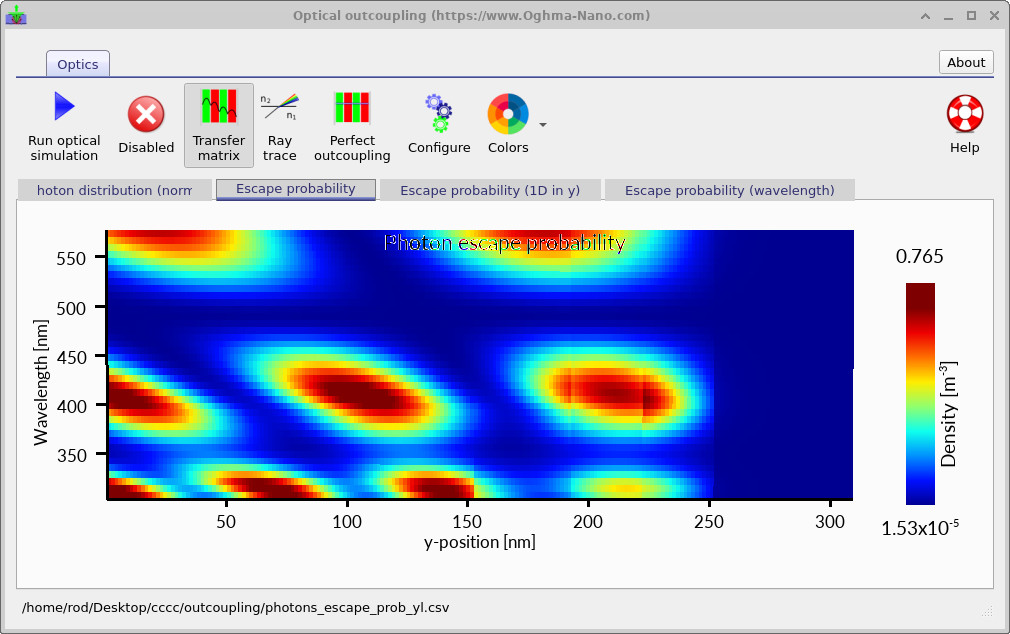The width and height of the screenshot is (1010, 634).
Task: Select the Escape probability tab
Action: coord(296,189)
